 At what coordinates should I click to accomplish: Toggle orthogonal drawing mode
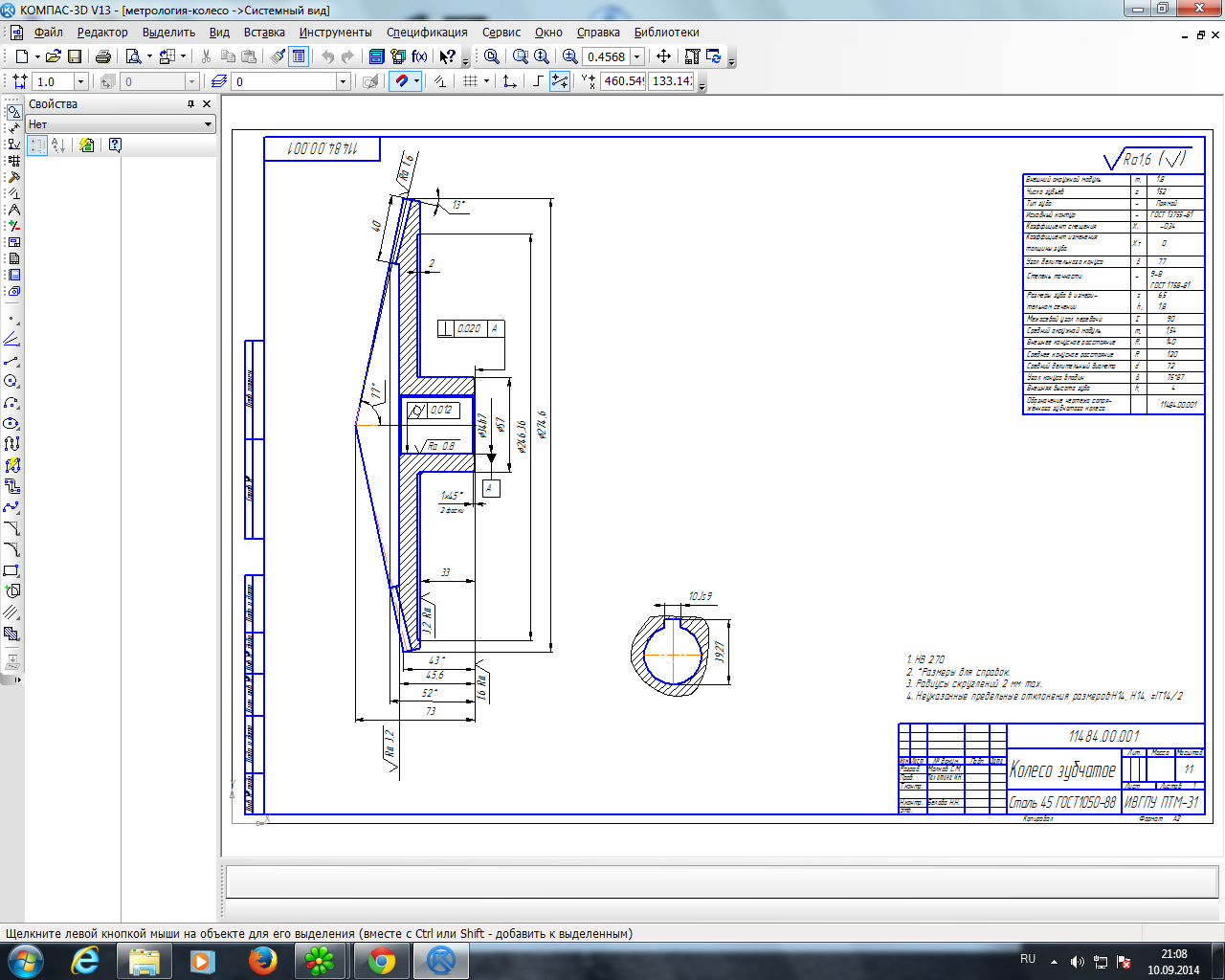click(537, 81)
